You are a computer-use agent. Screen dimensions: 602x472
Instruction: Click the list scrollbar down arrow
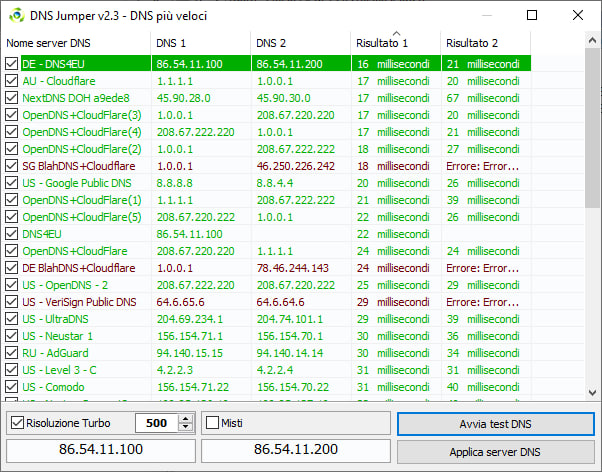(x=592, y=393)
